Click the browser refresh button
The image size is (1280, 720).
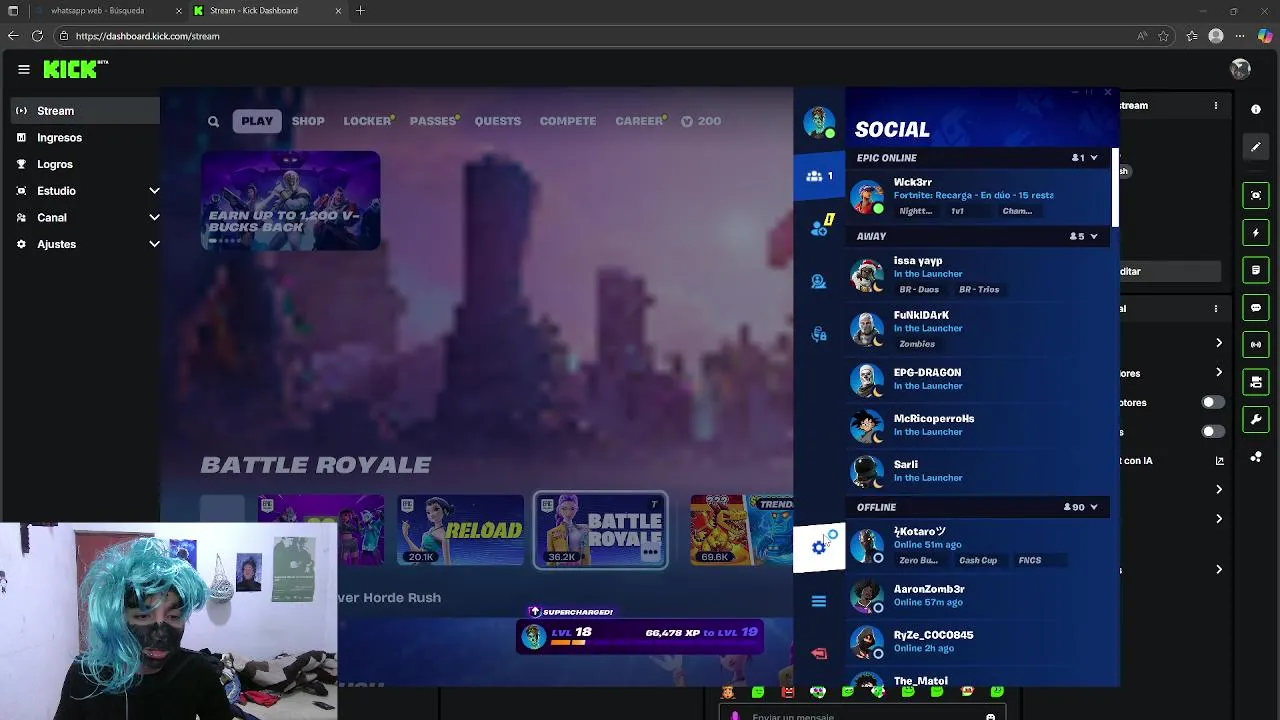tap(37, 36)
